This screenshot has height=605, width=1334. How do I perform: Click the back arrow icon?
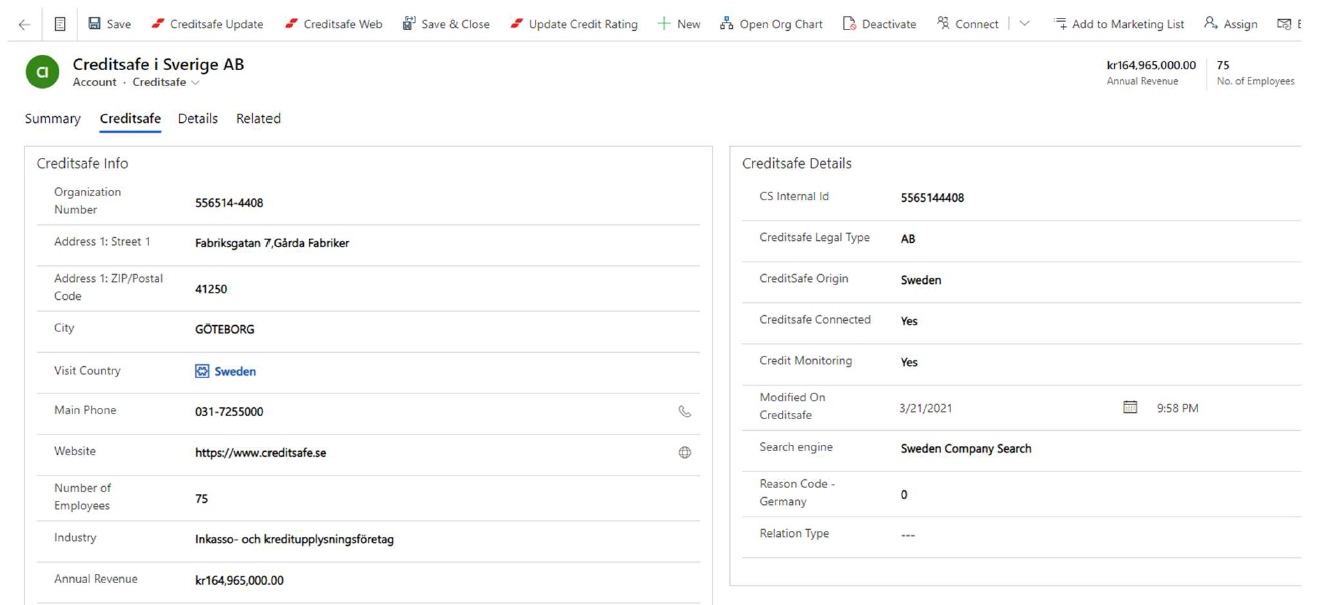click(x=24, y=24)
